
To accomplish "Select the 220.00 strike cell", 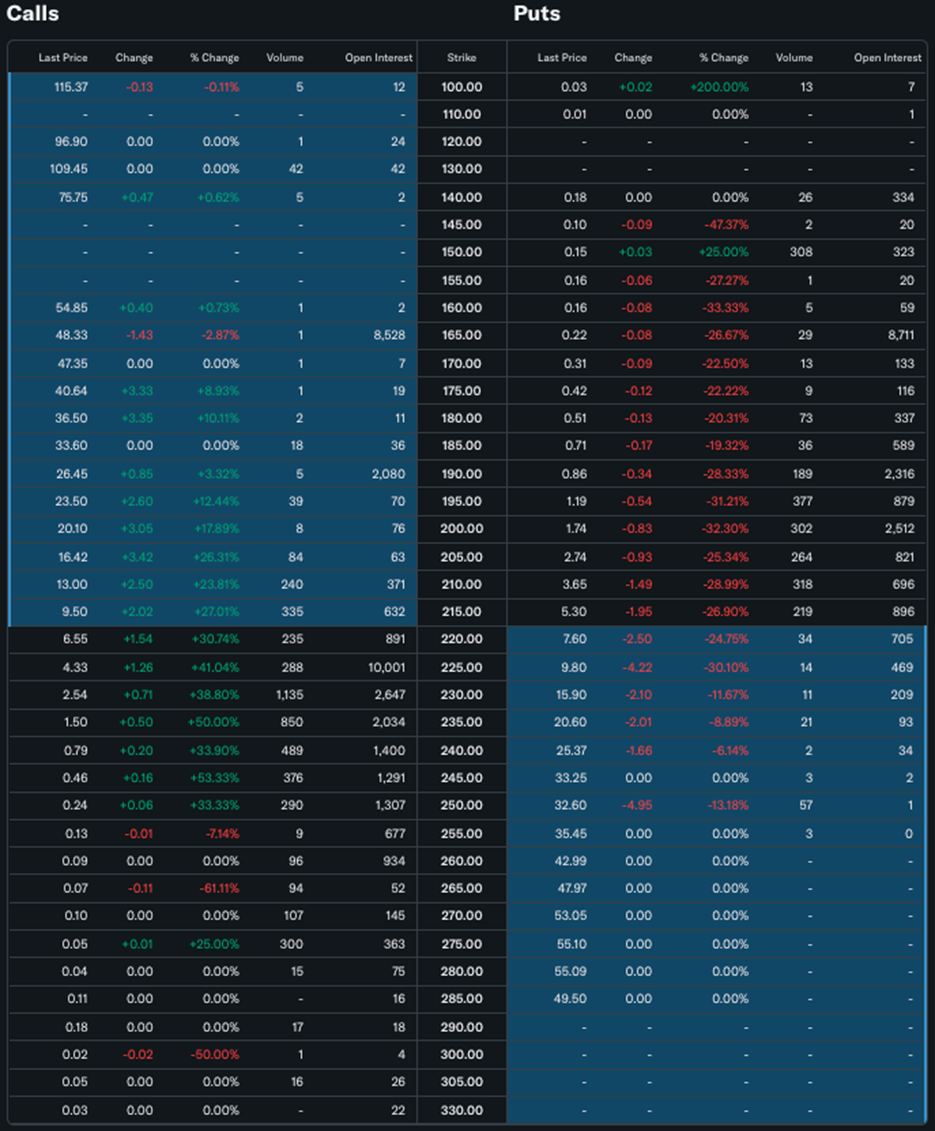I will coord(461,639).
